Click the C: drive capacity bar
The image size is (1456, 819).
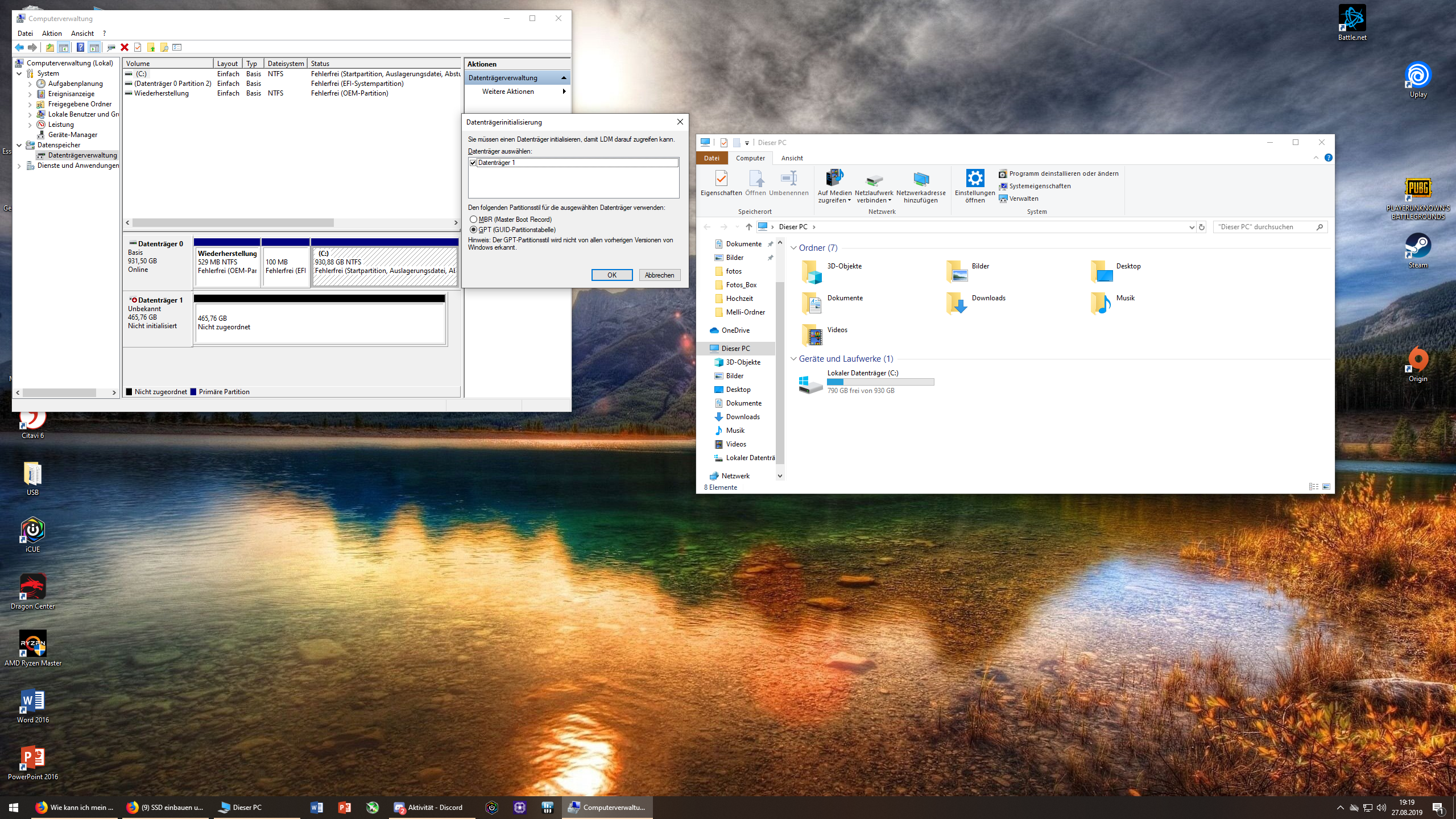tap(880, 382)
